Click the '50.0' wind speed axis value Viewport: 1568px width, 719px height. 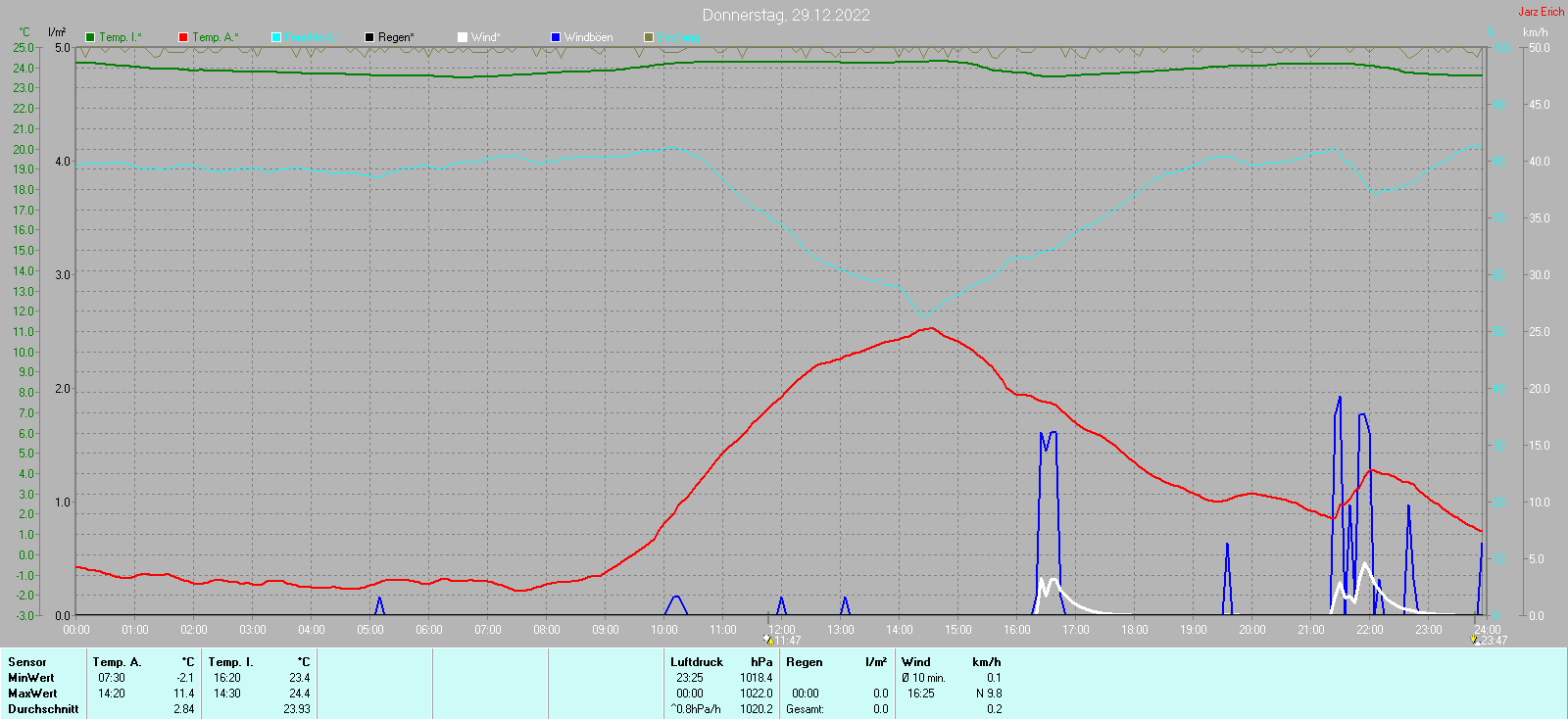(1540, 48)
